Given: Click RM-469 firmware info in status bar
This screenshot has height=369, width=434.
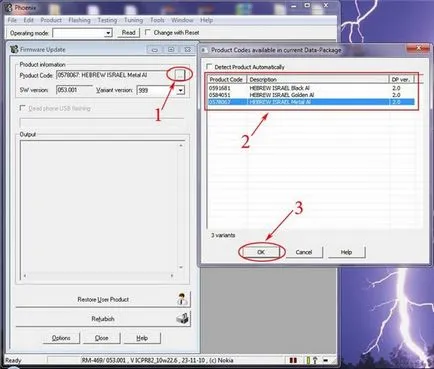Looking at the screenshot, I should pyautogui.click(x=157, y=360).
